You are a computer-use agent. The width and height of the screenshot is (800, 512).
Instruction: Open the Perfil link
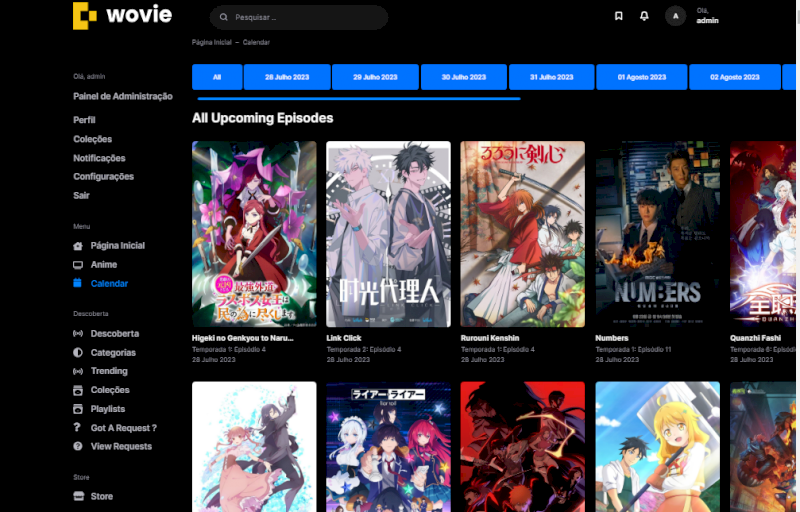click(x=84, y=120)
